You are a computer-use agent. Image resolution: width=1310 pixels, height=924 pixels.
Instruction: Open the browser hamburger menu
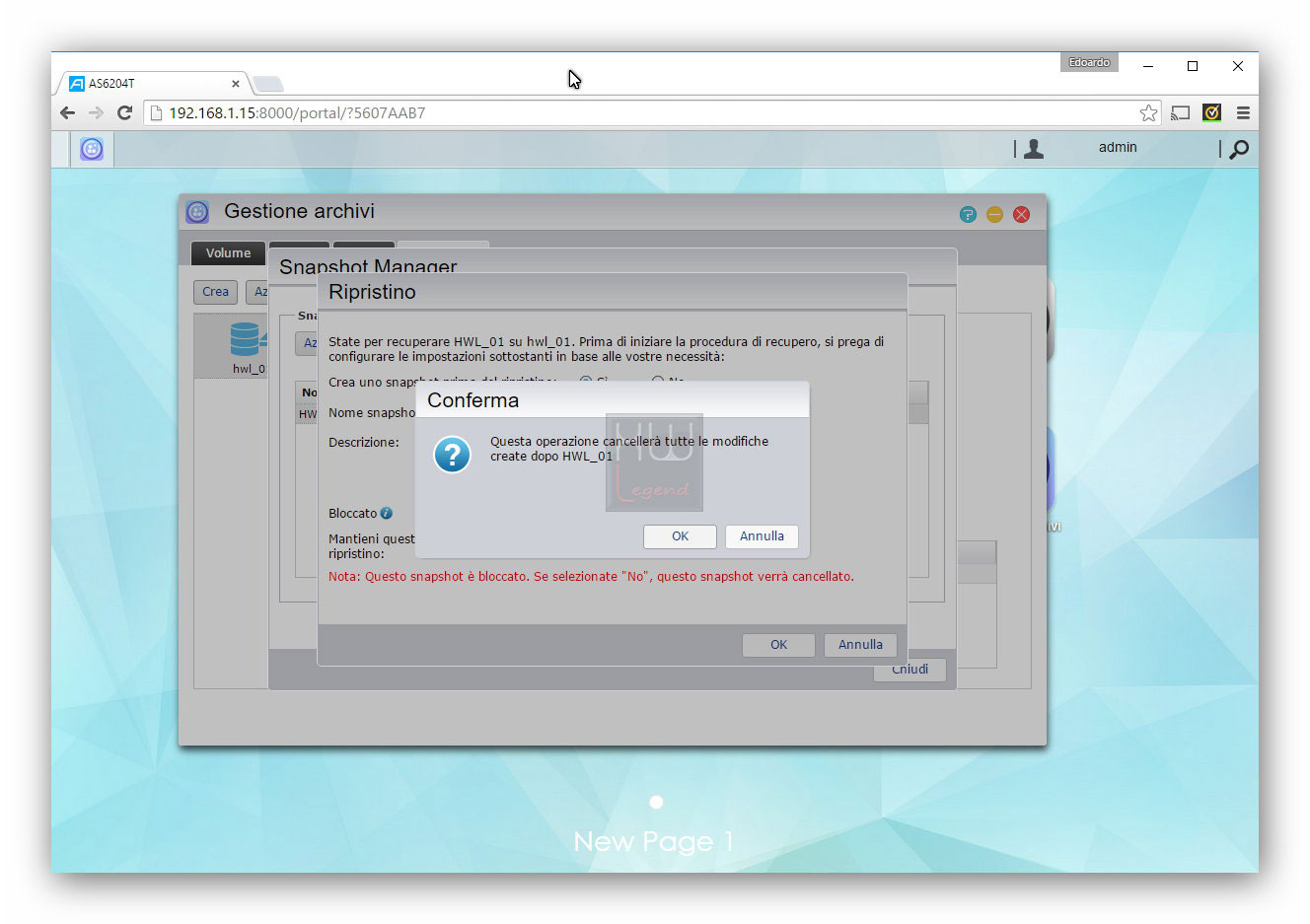tap(1243, 112)
